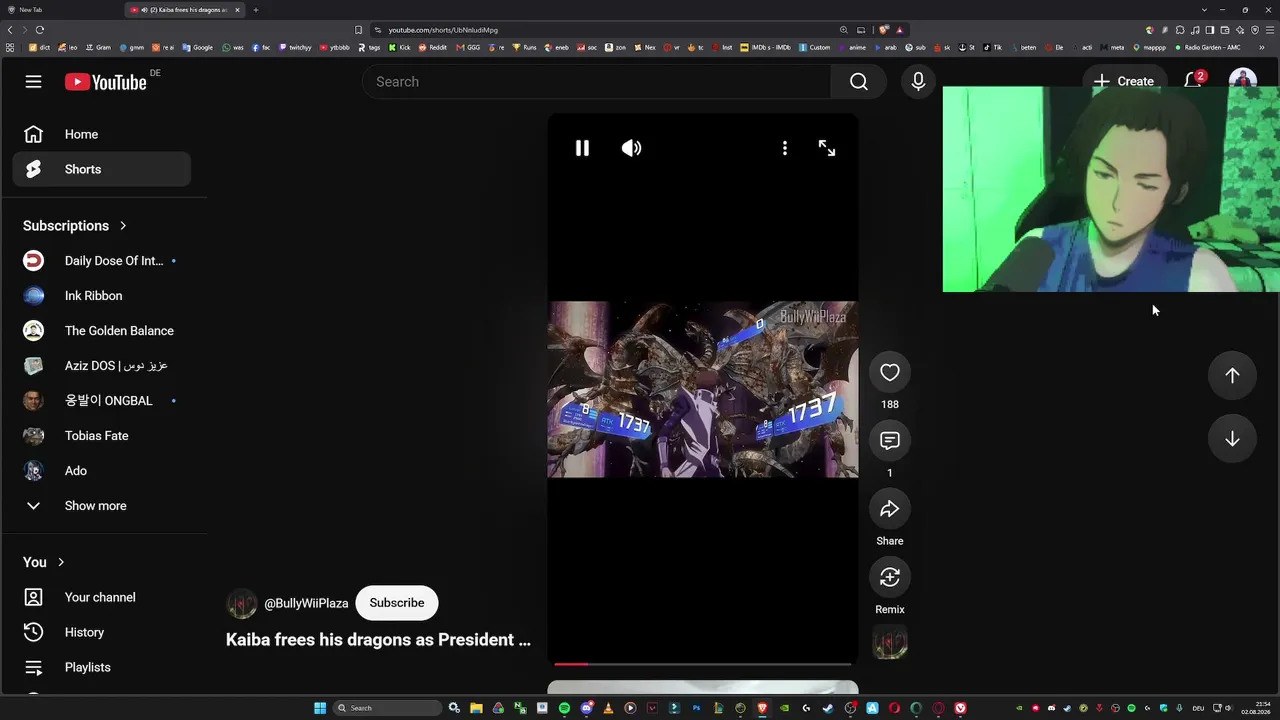Like the Short with the heart icon

[890, 373]
